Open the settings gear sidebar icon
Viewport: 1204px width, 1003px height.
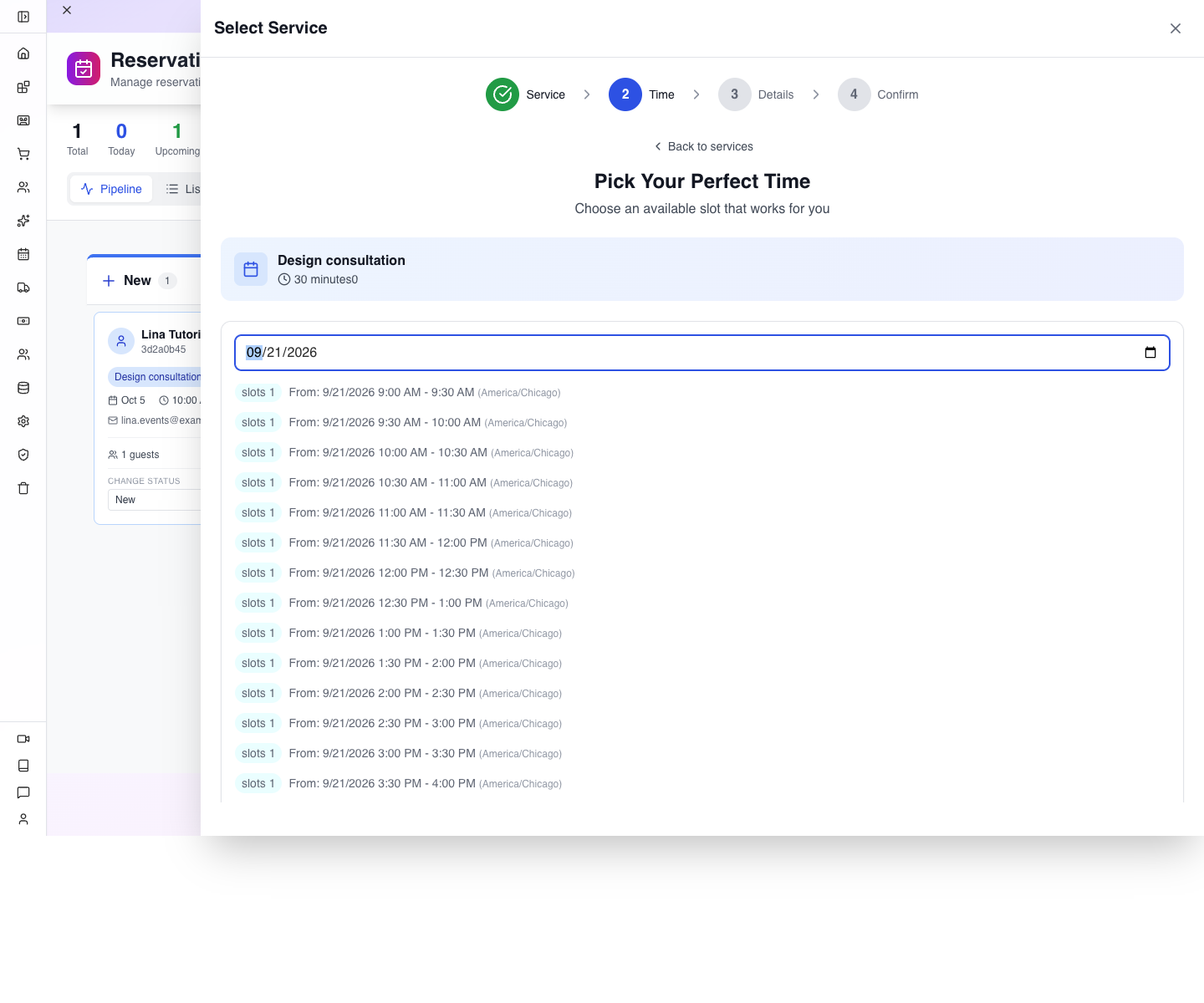[23, 421]
